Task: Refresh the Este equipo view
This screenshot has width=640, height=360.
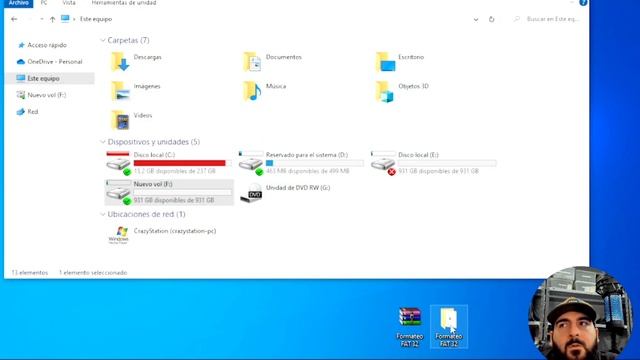Action: [x=491, y=19]
